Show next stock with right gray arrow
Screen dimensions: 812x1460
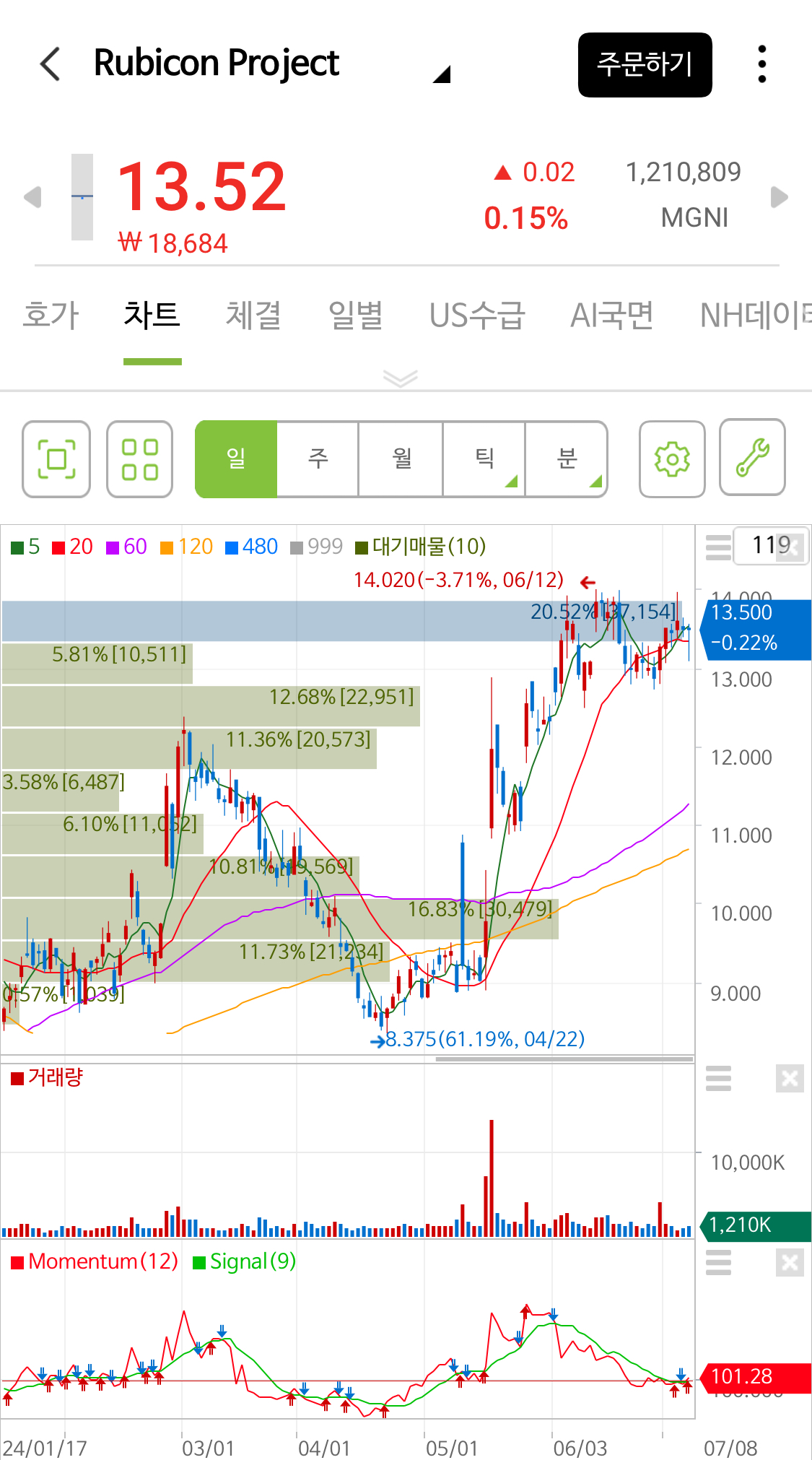point(779,196)
